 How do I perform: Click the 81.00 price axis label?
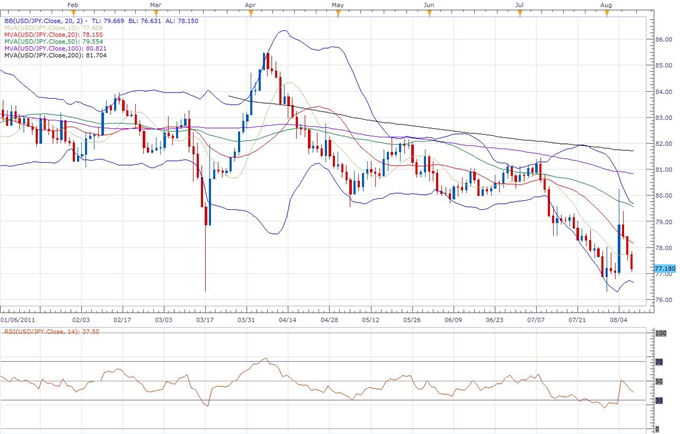(664, 170)
